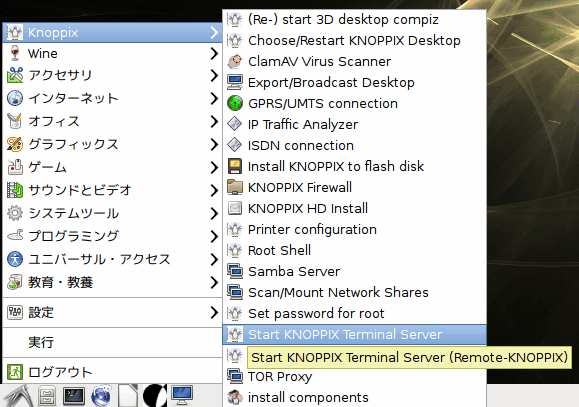Select (Re-) start 3D desktop compiz
The height and width of the screenshot is (407, 579).
tap(354, 19)
